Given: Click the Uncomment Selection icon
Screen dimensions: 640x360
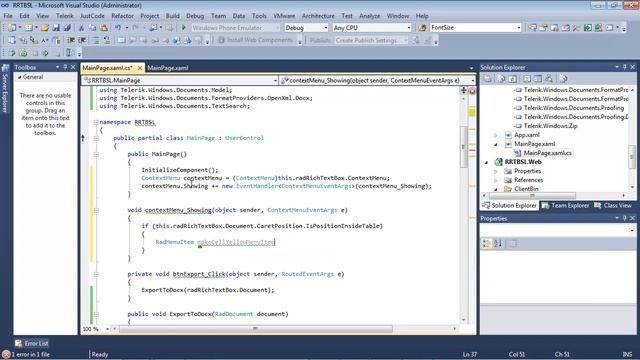Looking at the screenshot, I should coord(107,40).
